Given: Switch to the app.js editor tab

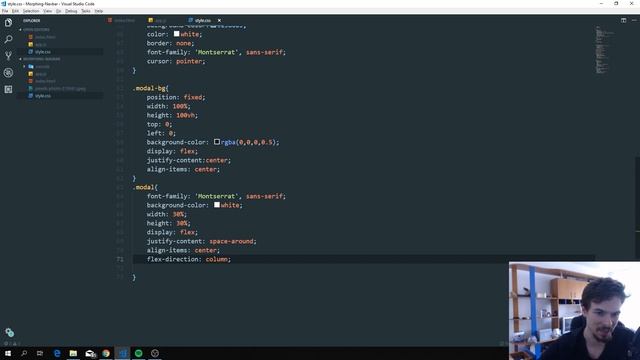Looking at the screenshot, I should pos(158,20).
